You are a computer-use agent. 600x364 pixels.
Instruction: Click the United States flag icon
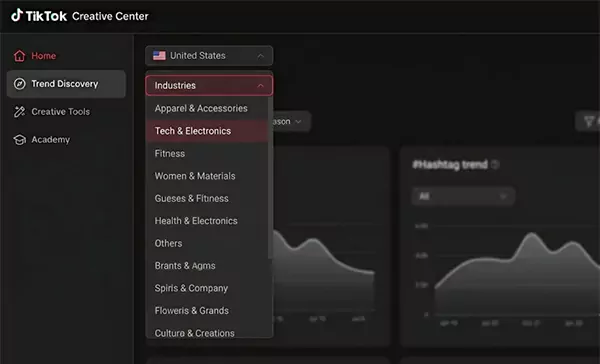coord(159,55)
